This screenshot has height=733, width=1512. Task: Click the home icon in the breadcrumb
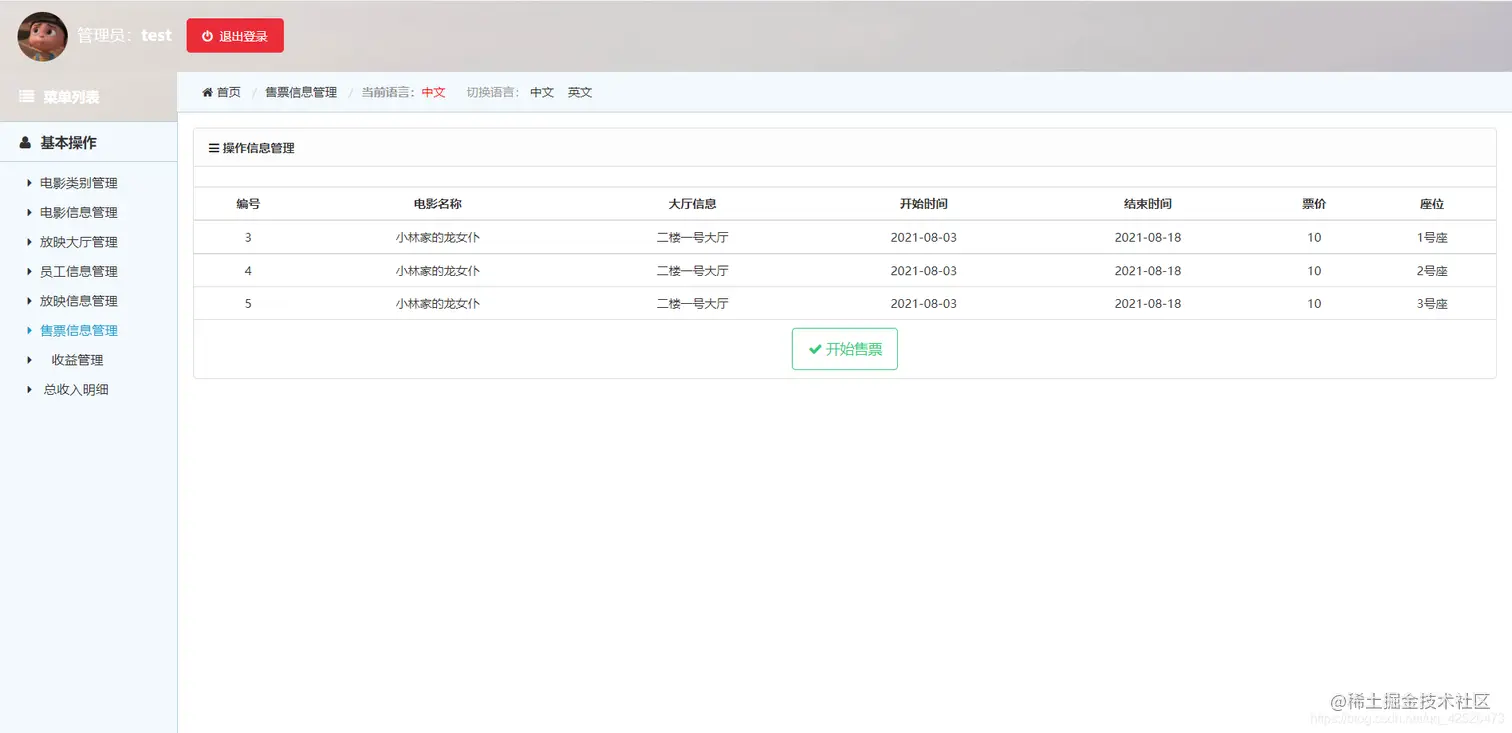[208, 92]
